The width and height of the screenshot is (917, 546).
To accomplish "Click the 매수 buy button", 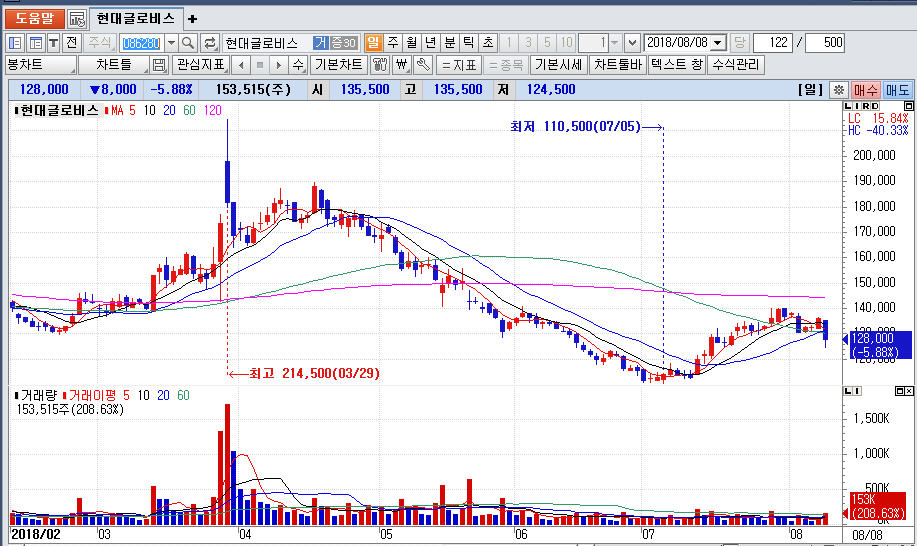I will (865, 90).
